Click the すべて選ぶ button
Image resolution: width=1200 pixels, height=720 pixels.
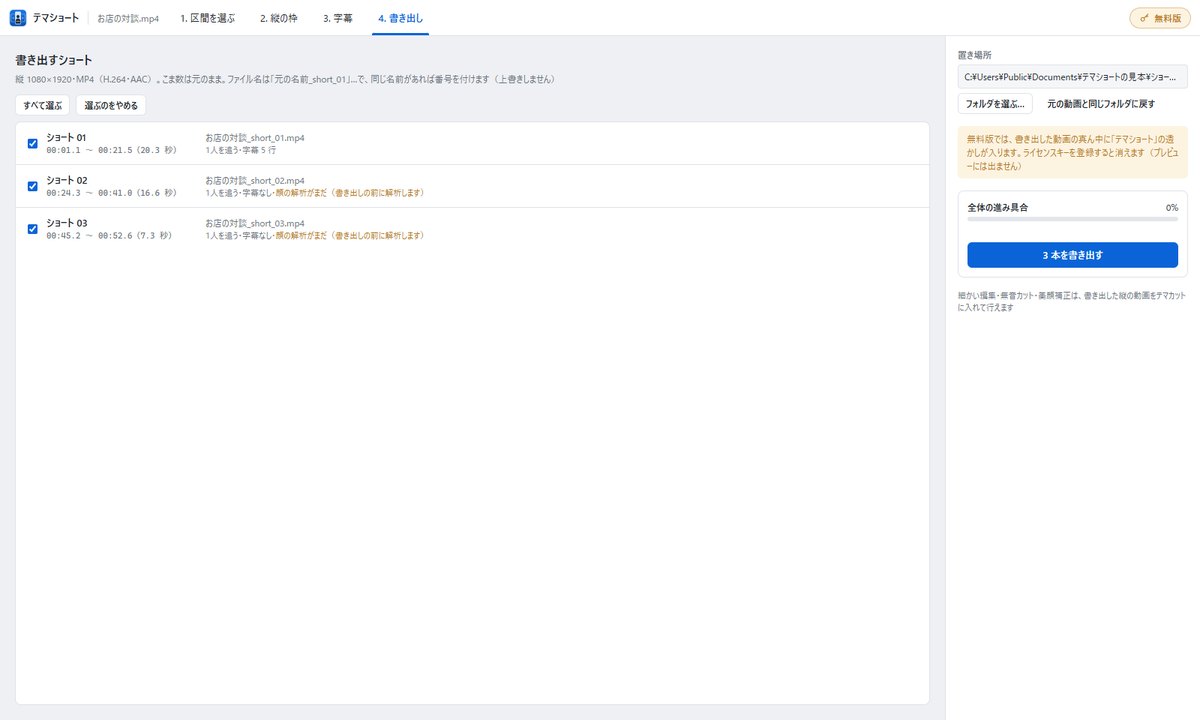click(42, 105)
